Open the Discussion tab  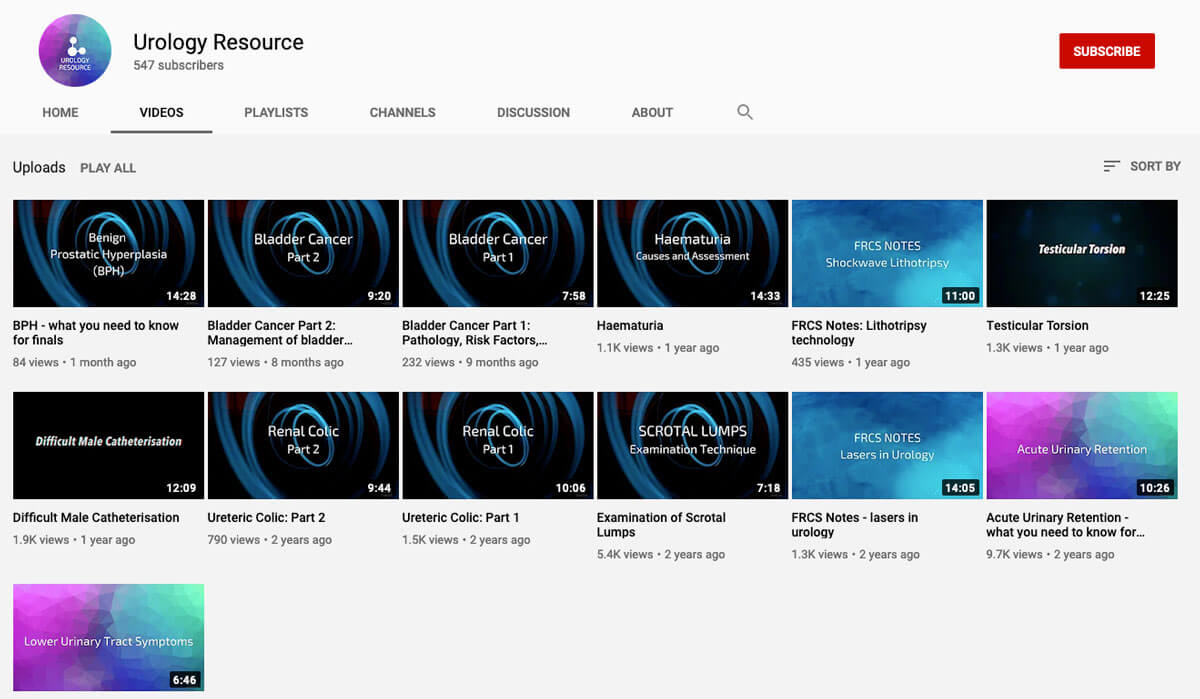tap(533, 112)
